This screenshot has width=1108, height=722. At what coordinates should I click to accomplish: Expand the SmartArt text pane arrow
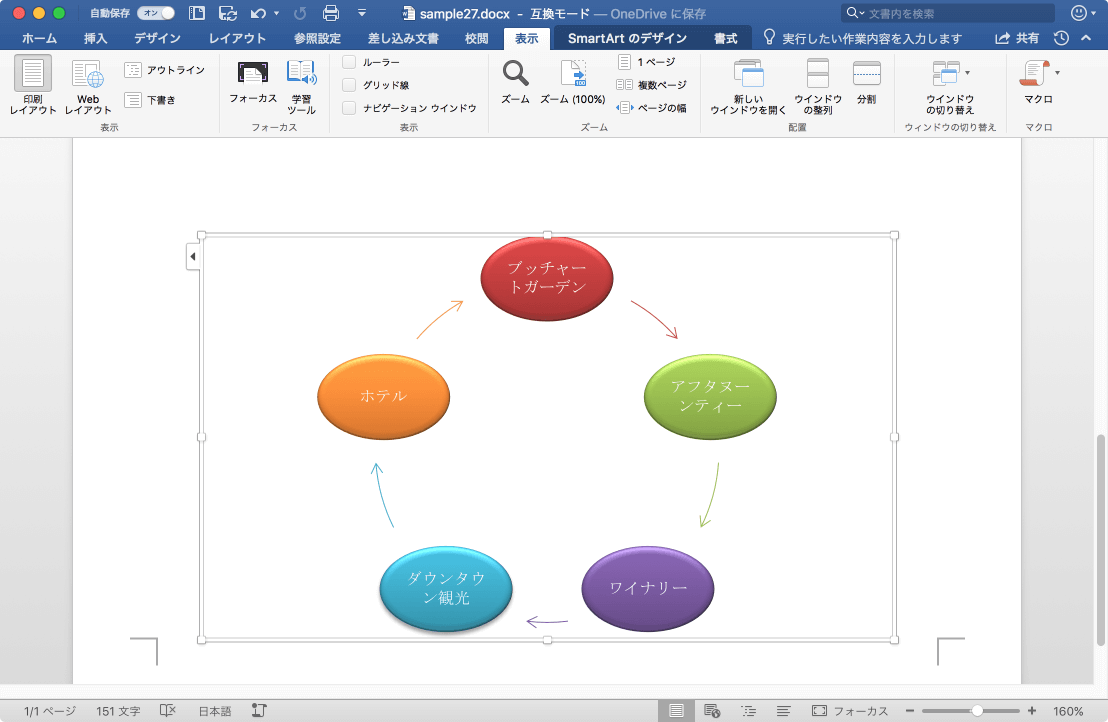pos(193,256)
